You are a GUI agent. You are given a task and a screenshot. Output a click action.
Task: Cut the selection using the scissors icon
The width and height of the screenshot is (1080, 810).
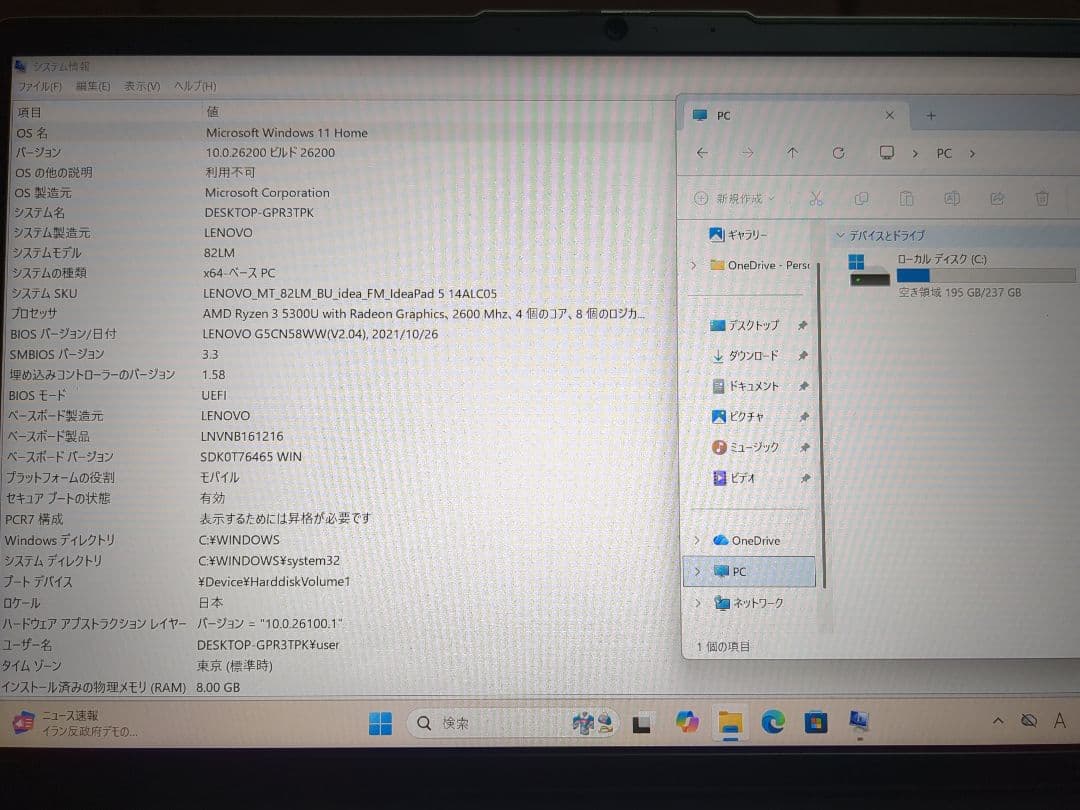pyautogui.click(x=816, y=198)
